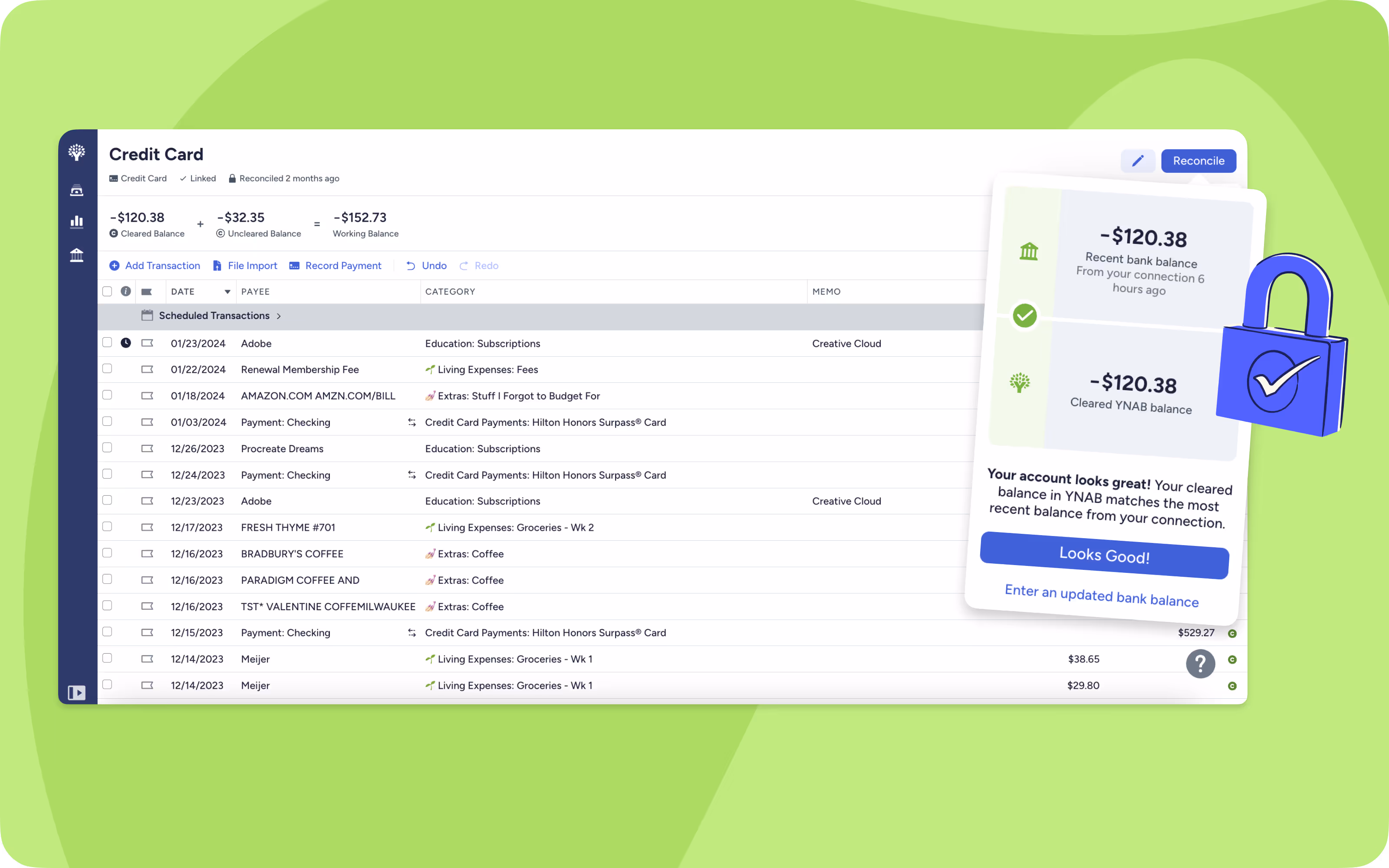Click the scheduled clock icon on Adobe 01/23/2024
1389x868 pixels.
click(126, 343)
